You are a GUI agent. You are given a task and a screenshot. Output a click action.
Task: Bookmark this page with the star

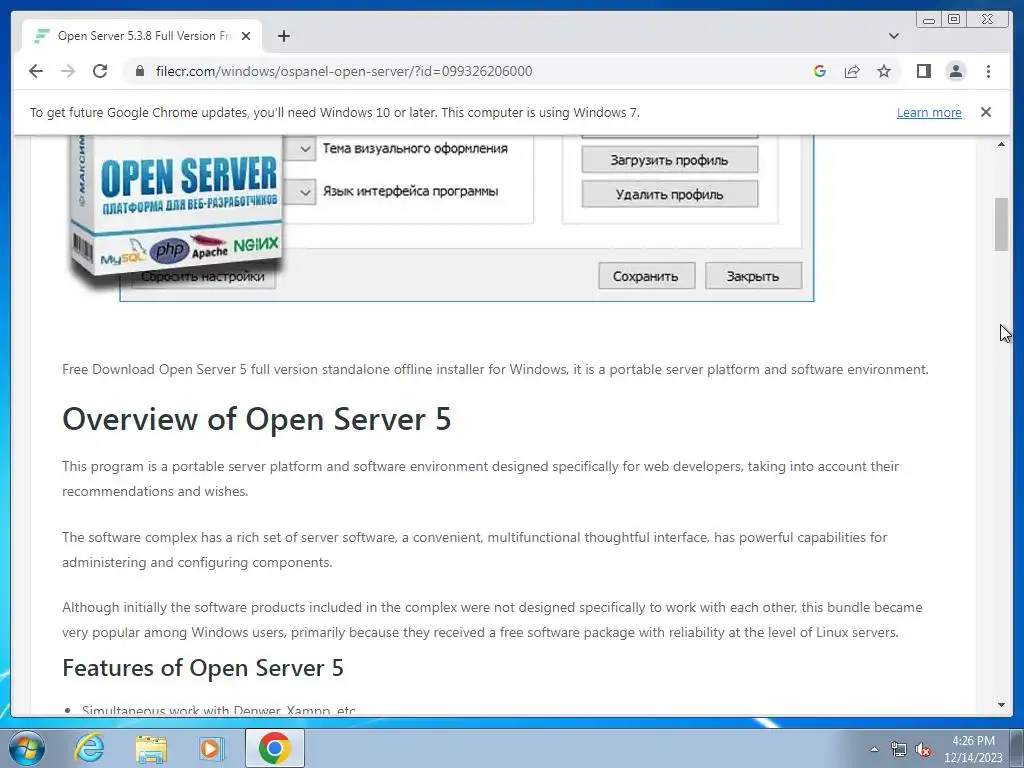(884, 71)
